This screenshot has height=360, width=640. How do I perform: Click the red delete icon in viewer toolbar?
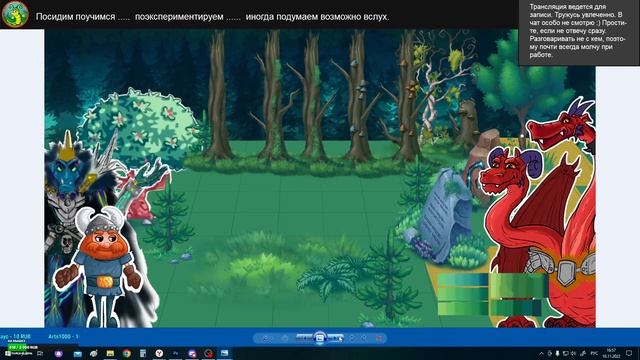click(x=379, y=338)
